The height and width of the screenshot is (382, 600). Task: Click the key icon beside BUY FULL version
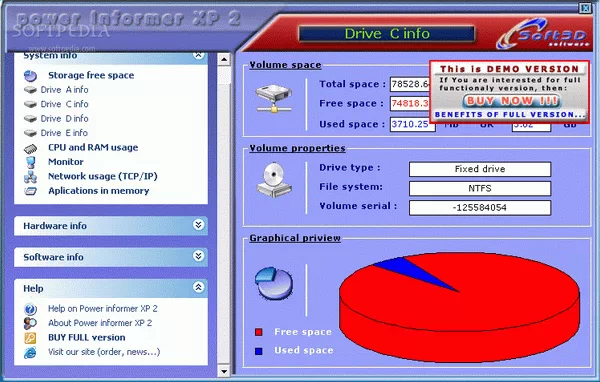pos(30,338)
